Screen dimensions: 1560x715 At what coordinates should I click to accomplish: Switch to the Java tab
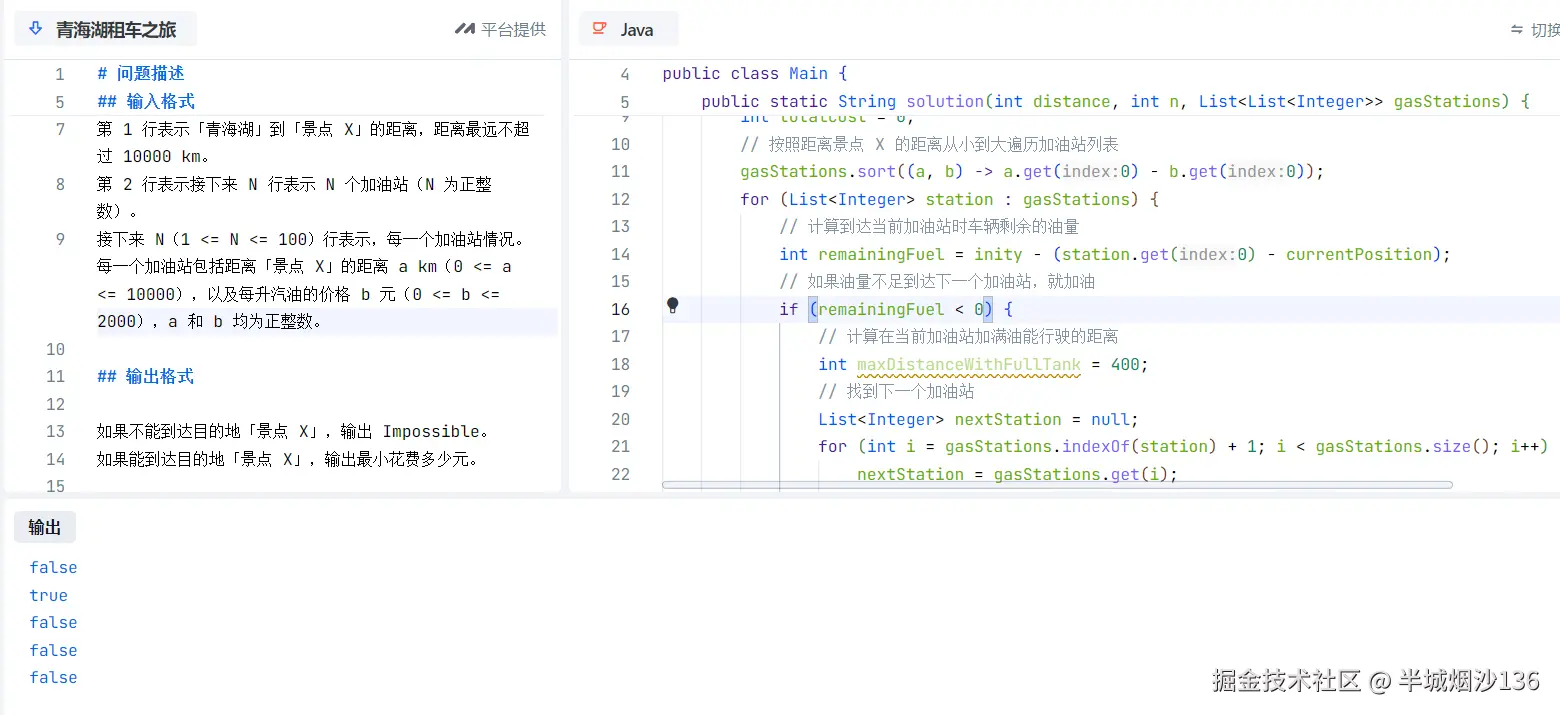point(628,29)
